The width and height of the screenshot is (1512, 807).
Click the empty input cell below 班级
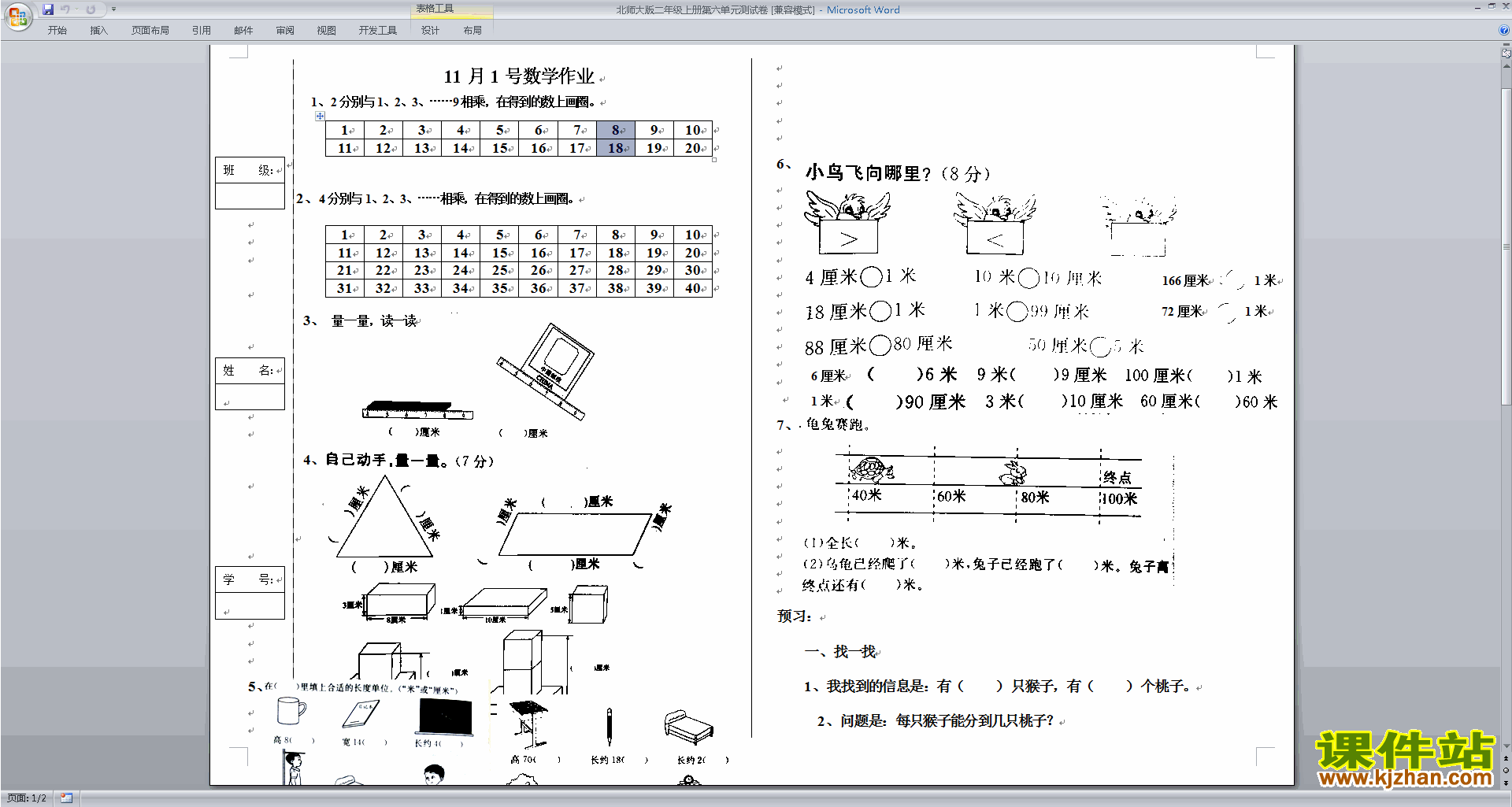point(250,196)
